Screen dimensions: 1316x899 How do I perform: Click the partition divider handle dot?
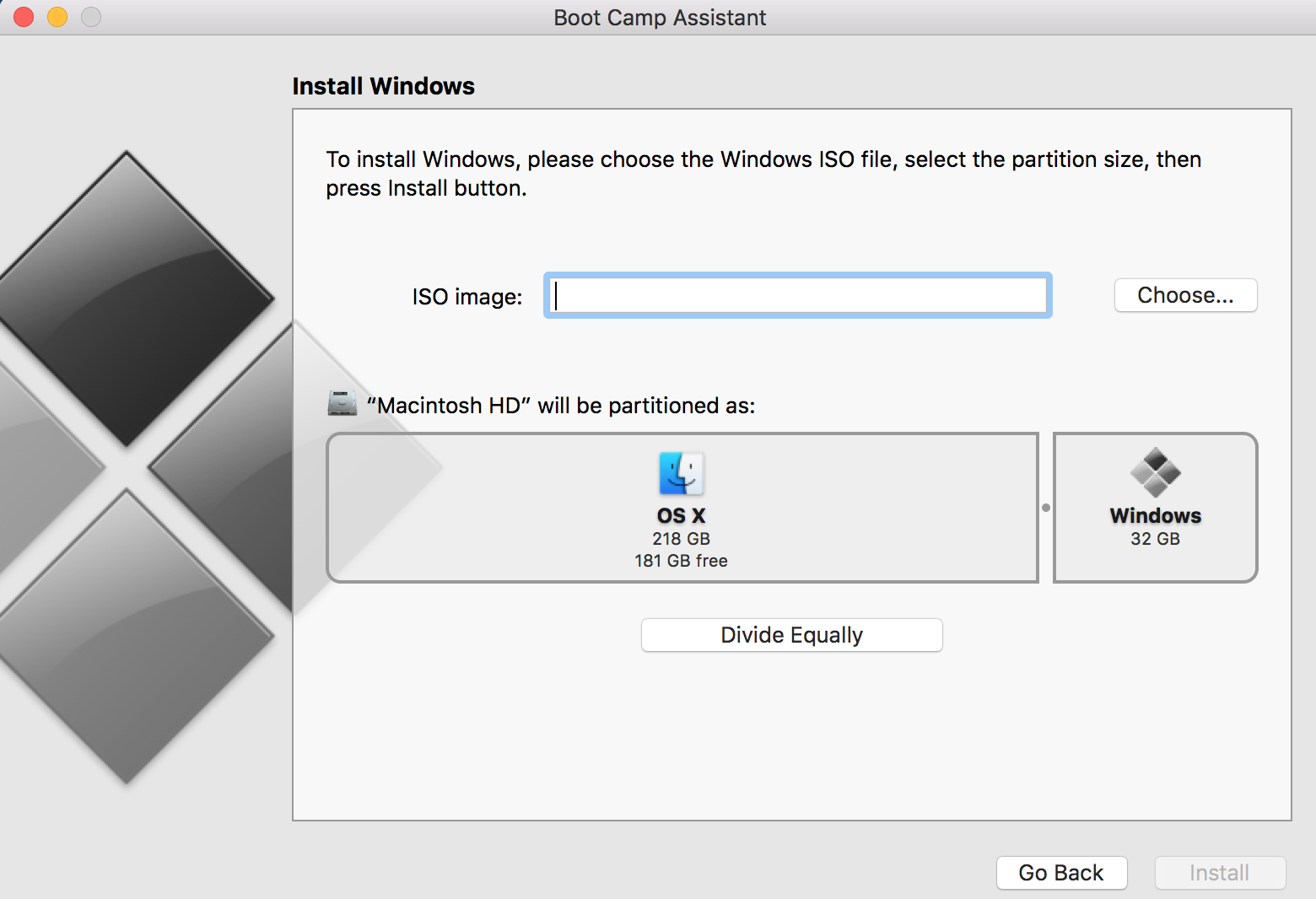pyautogui.click(x=1046, y=508)
